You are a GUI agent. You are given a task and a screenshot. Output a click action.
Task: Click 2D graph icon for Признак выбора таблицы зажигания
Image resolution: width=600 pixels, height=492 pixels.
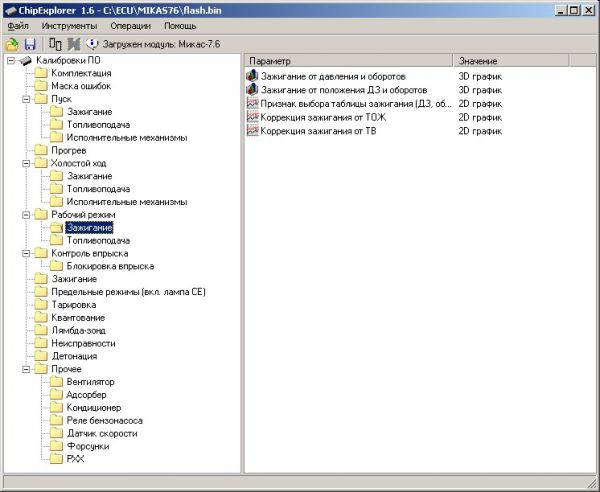pos(253,104)
